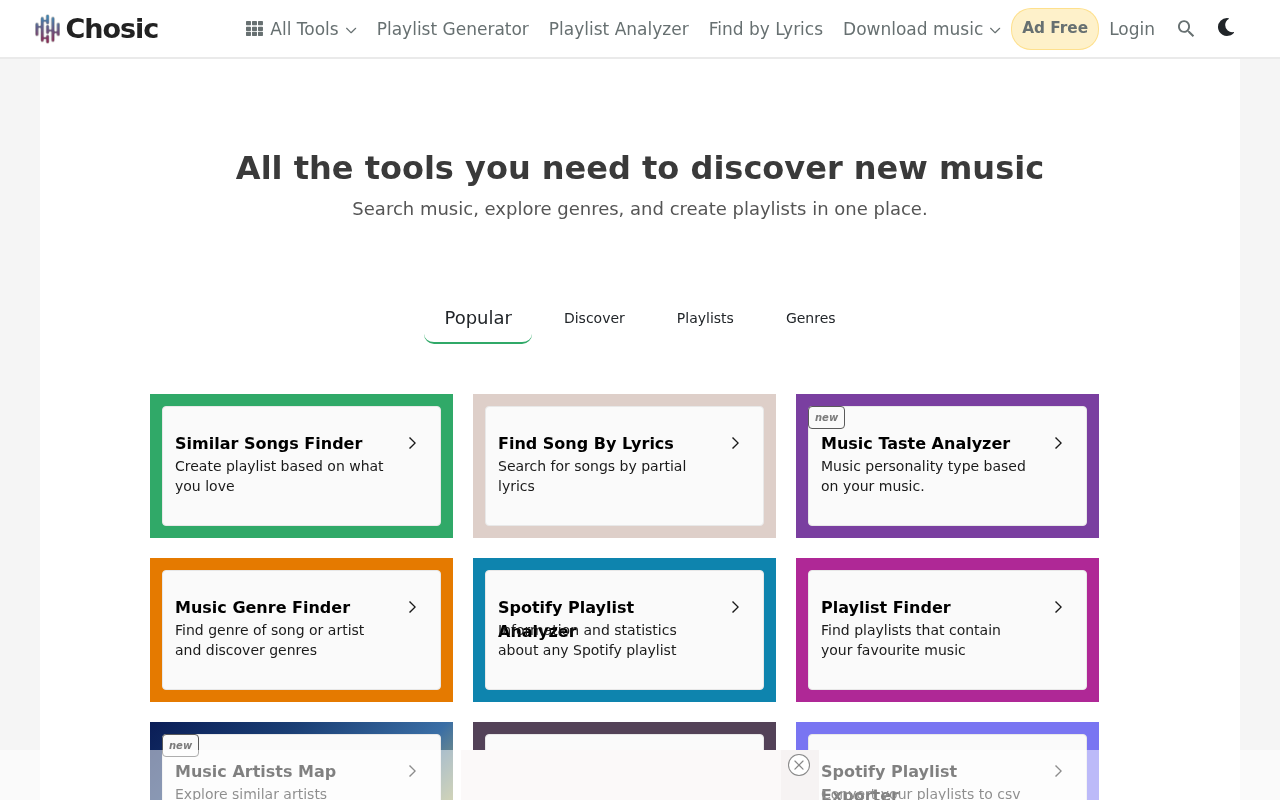Close the bottom ad banner
Screen dimensions: 1280x800
click(799, 765)
